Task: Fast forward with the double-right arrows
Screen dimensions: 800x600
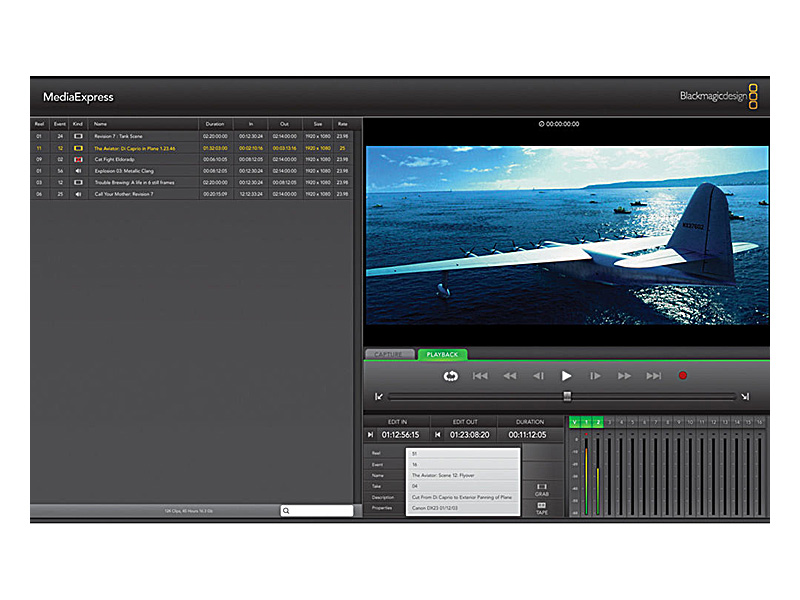Action: (624, 376)
